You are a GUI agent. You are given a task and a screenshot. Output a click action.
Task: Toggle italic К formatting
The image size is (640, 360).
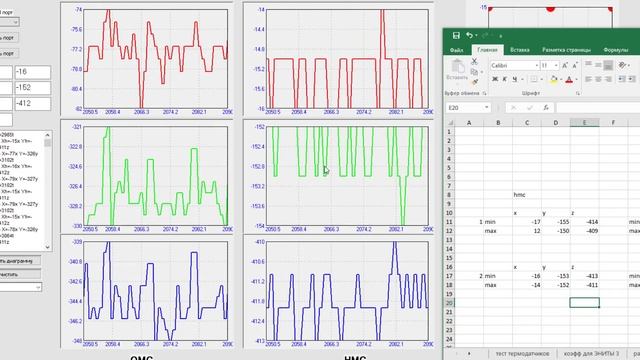pos(504,79)
